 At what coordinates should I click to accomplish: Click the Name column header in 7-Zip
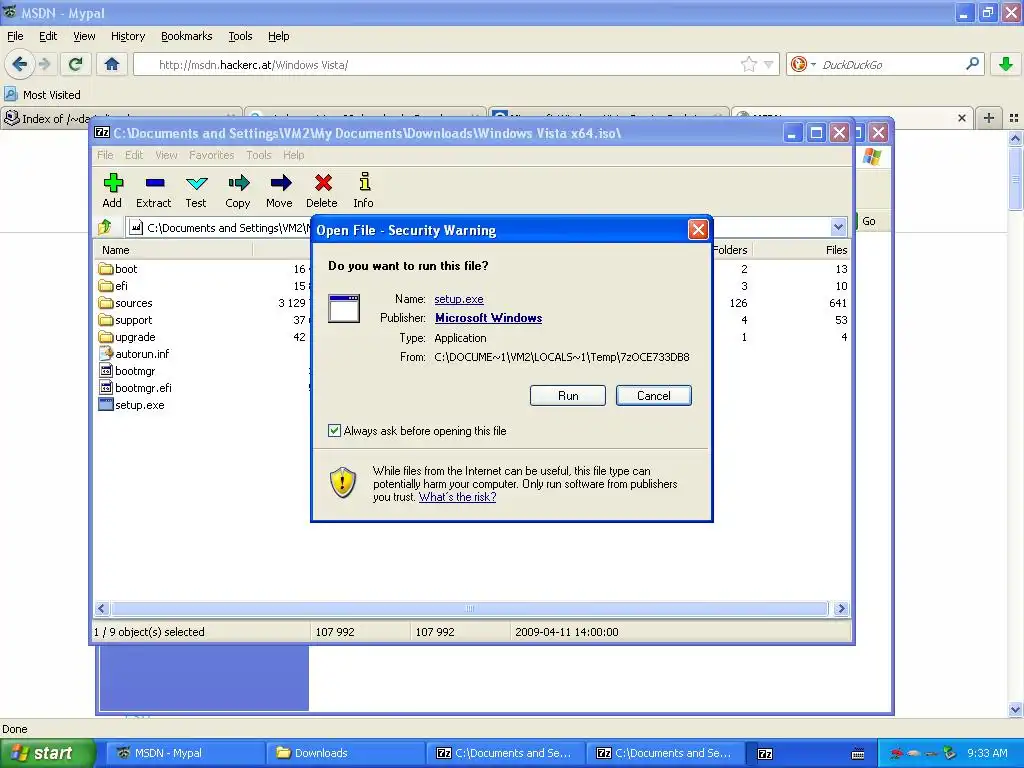[x=173, y=250]
